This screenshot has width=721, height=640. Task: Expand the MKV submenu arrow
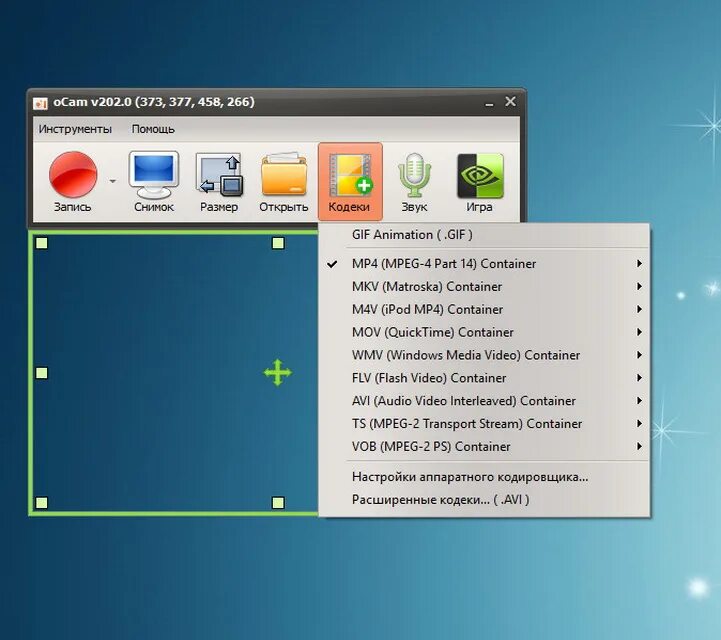coord(639,286)
